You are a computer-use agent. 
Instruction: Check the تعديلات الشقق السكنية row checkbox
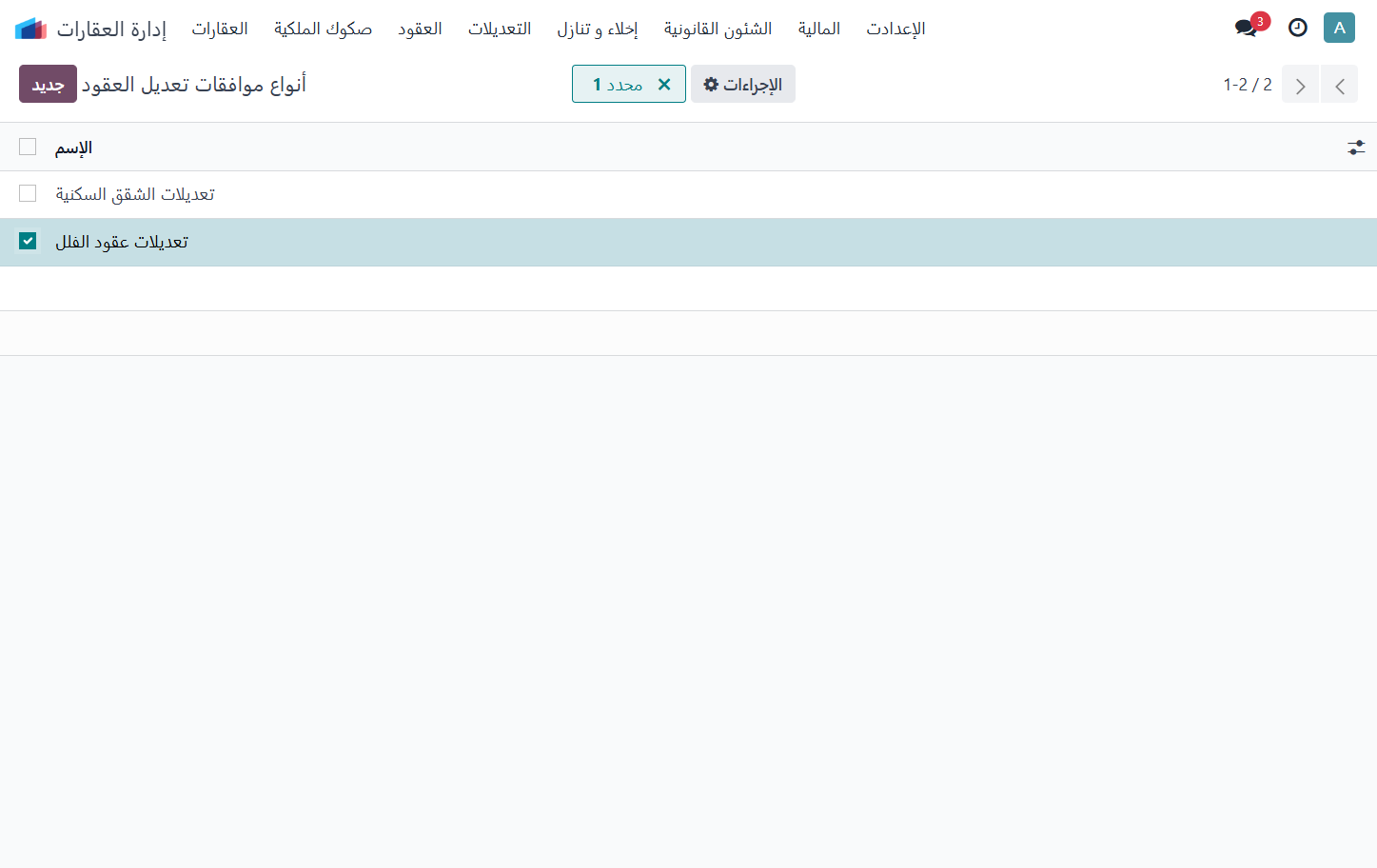click(x=28, y=193)
